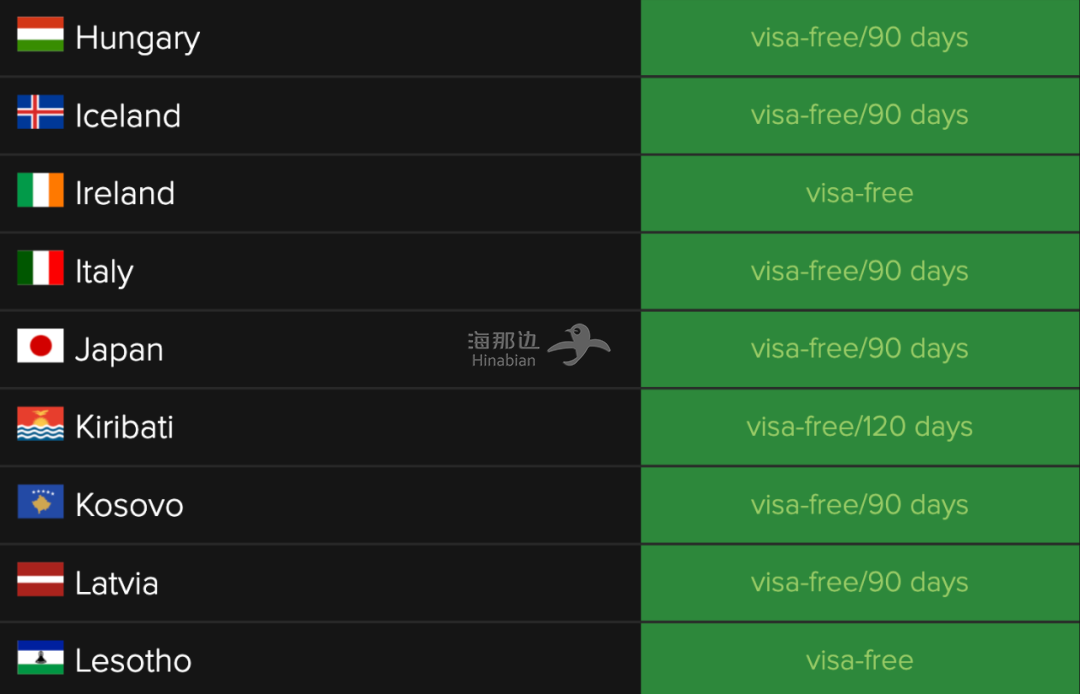Open the Lesotho country name
The image size is (1080, 694).
click(x=133, y=661)
